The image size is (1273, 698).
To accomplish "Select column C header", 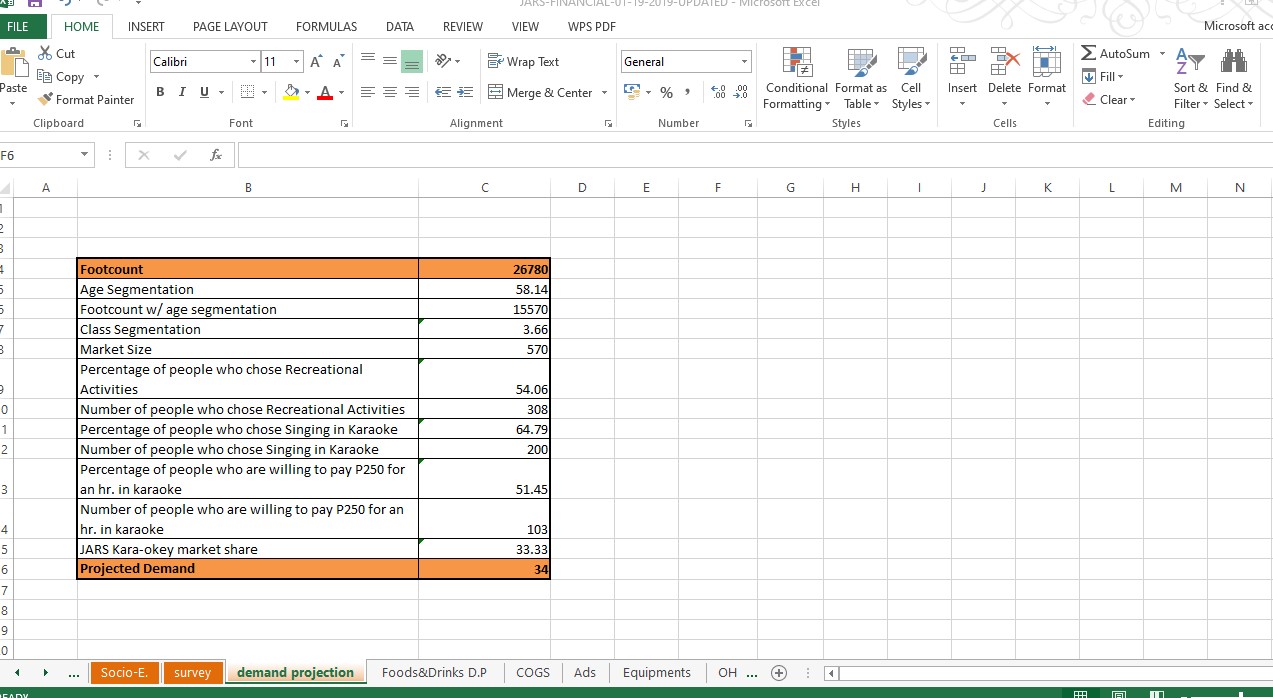I will (x=484, y=187).
